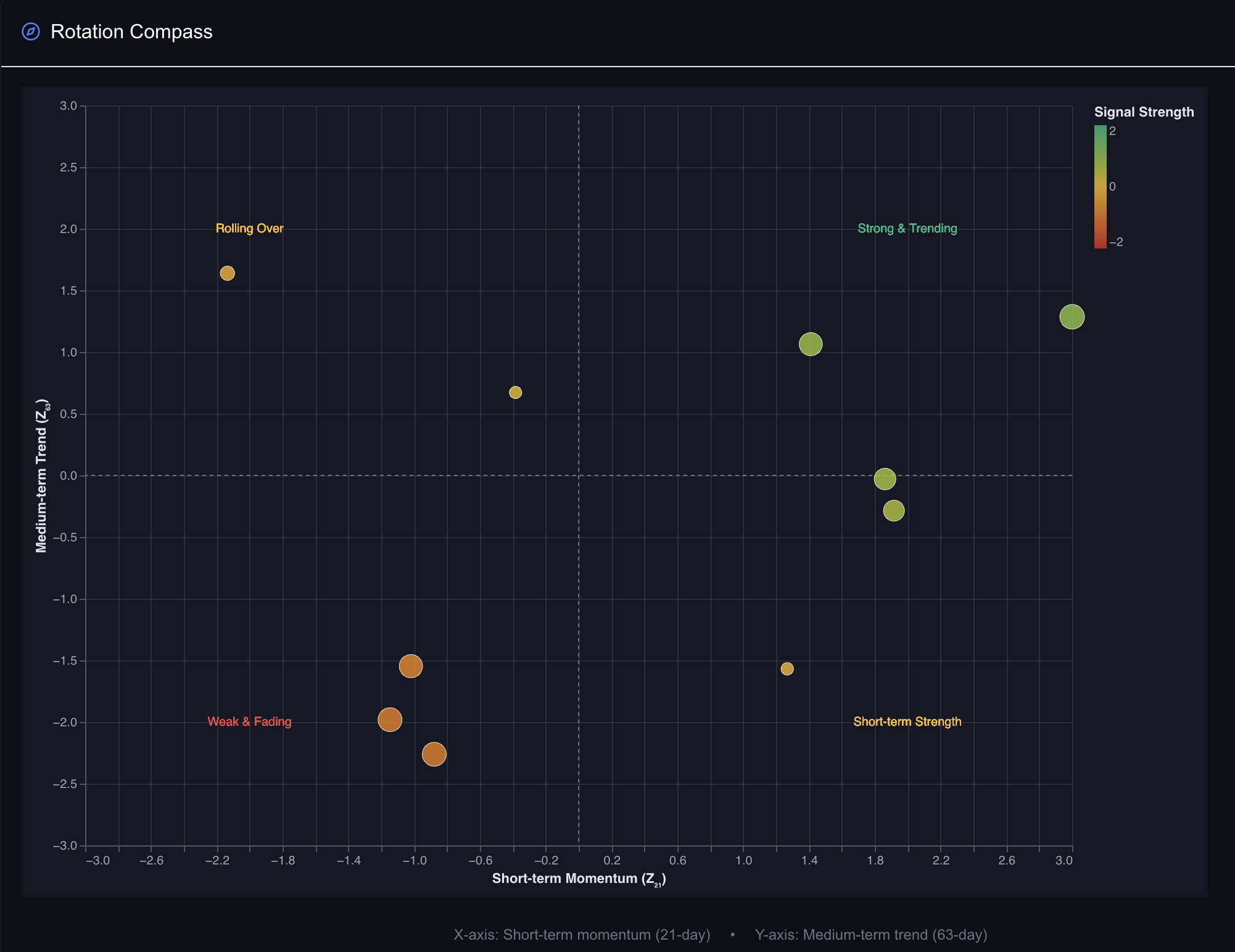Image resolution: width=1235 pixels, height=952 pixels.
Task: Click the 2.6 tick label on the x-axis
Action: point(1007,860)
